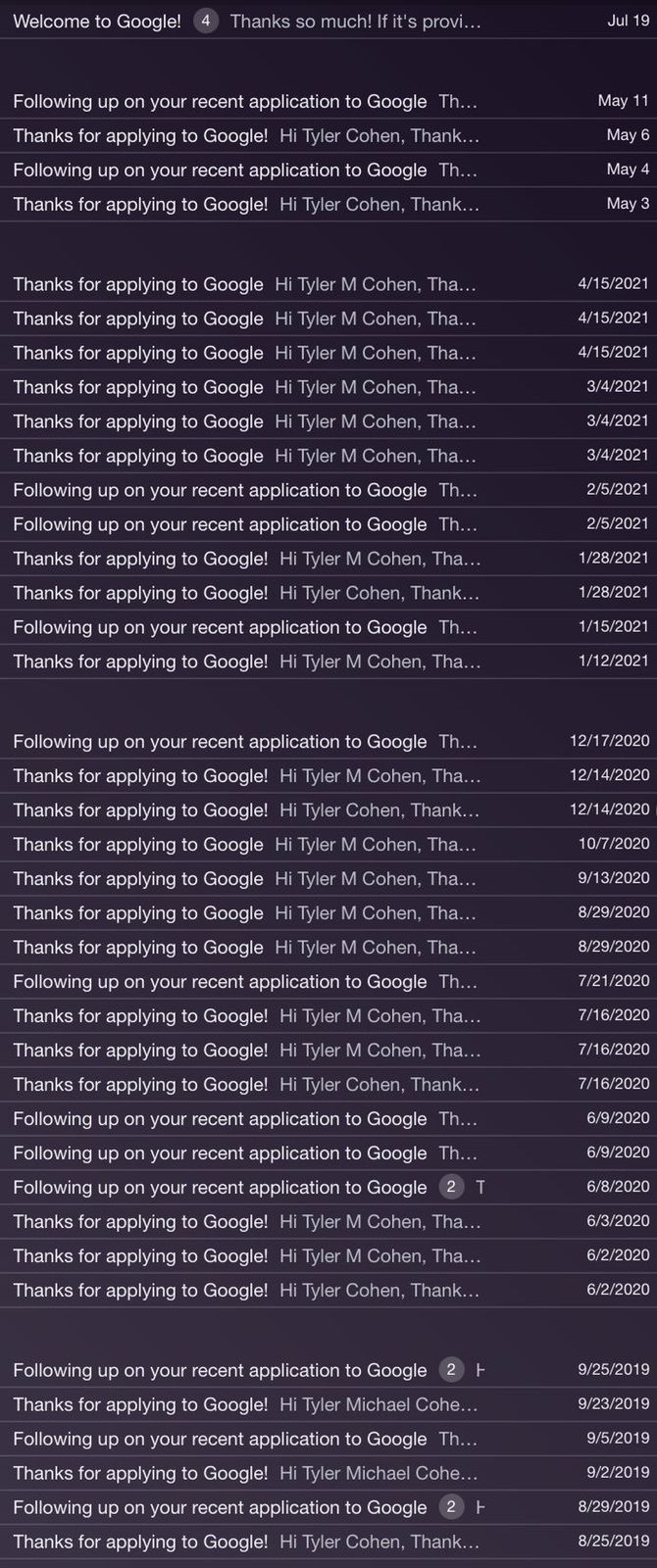The width and height of the screenshot is (657, 1568).
Task: Open the Tyler Michael Cohen email dated 9/23/2019
Action: pos(328,1405)
